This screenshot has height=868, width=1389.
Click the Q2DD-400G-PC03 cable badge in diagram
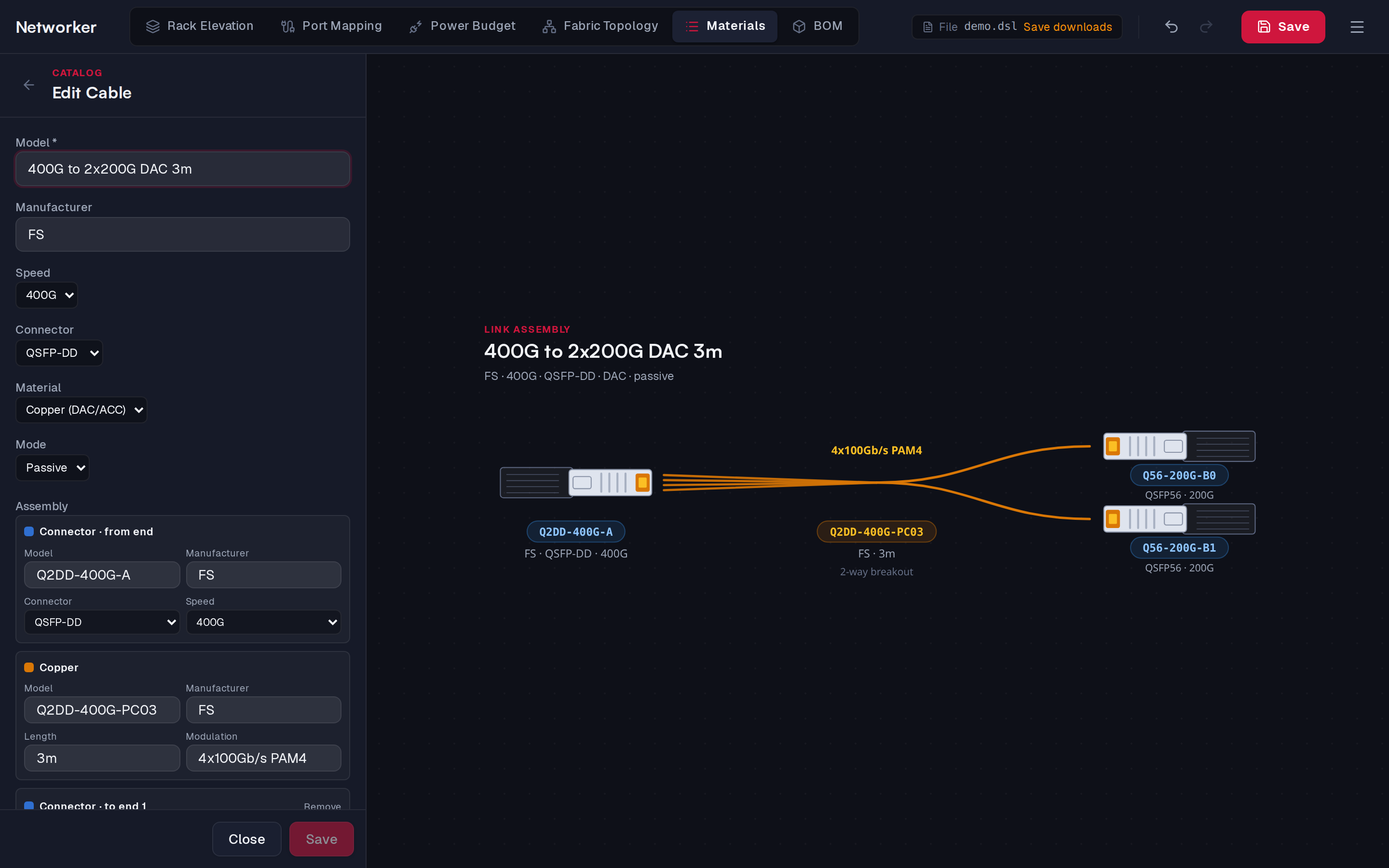876,531
